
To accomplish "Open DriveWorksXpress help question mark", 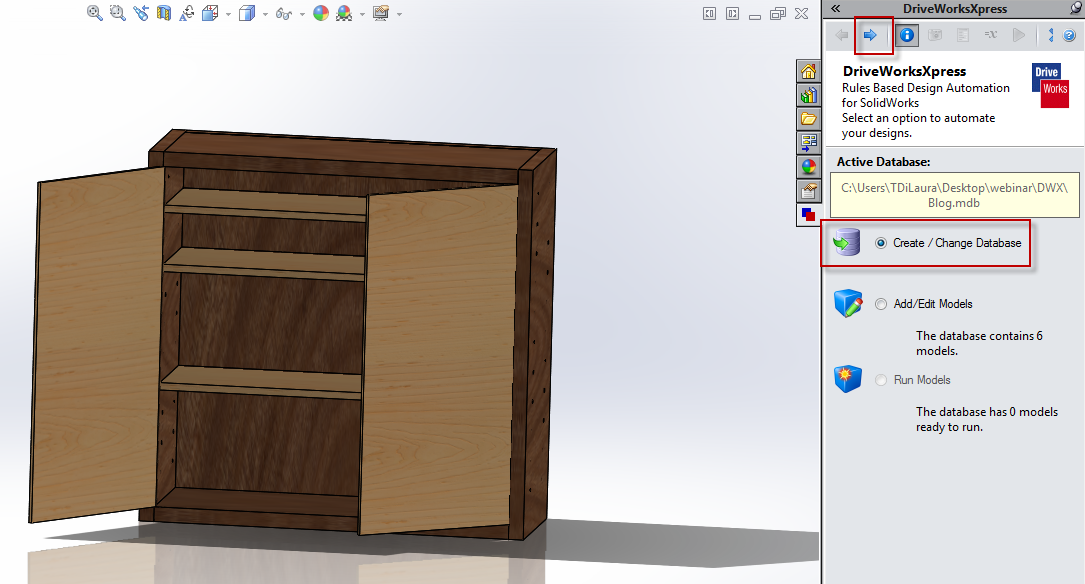I will click(1069, 35).
